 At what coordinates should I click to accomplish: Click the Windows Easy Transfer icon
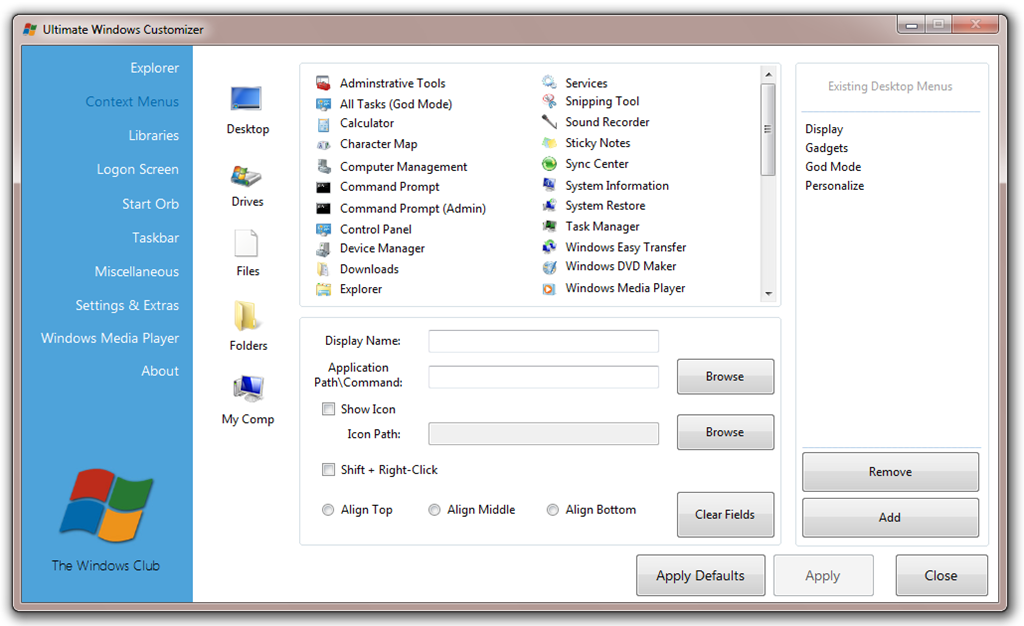[x=549, y=247]
